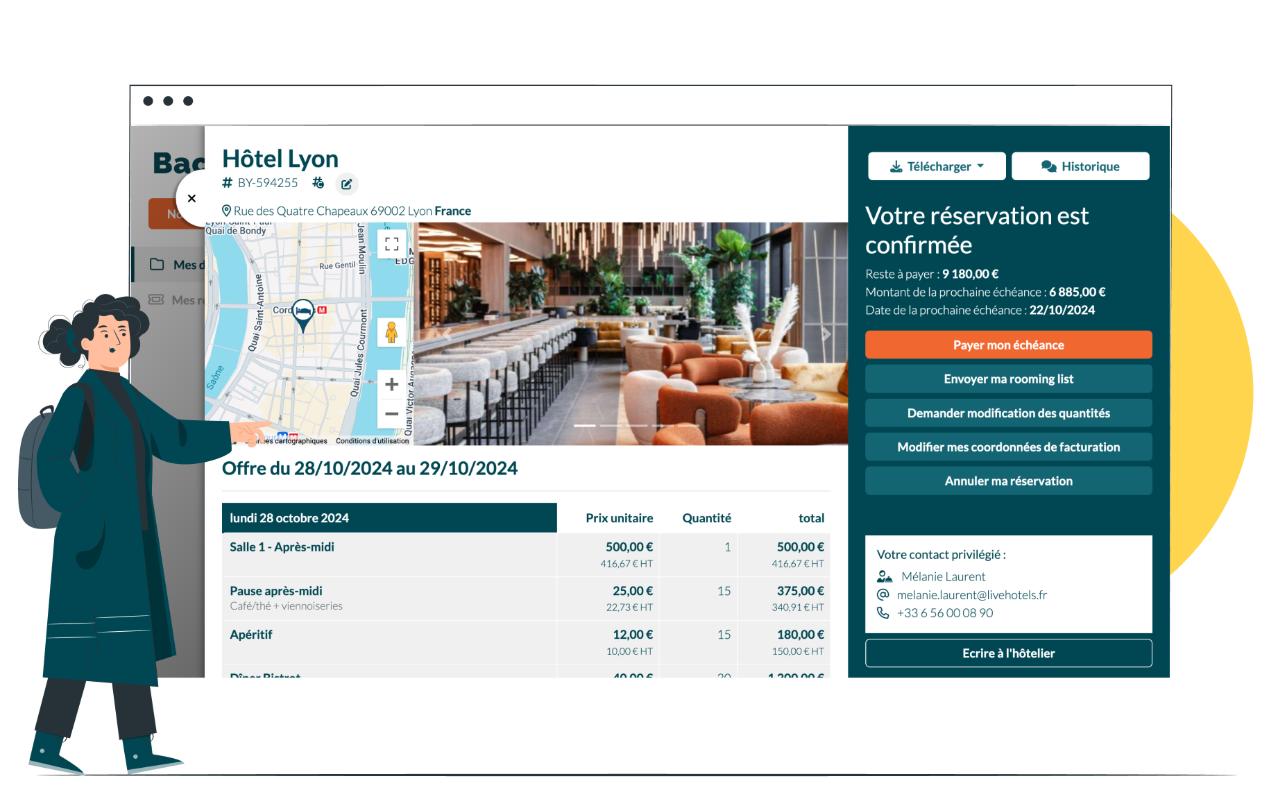1278x798 pixels.
Task: Click Envoyer ma rooming list
Action: 1008,379
